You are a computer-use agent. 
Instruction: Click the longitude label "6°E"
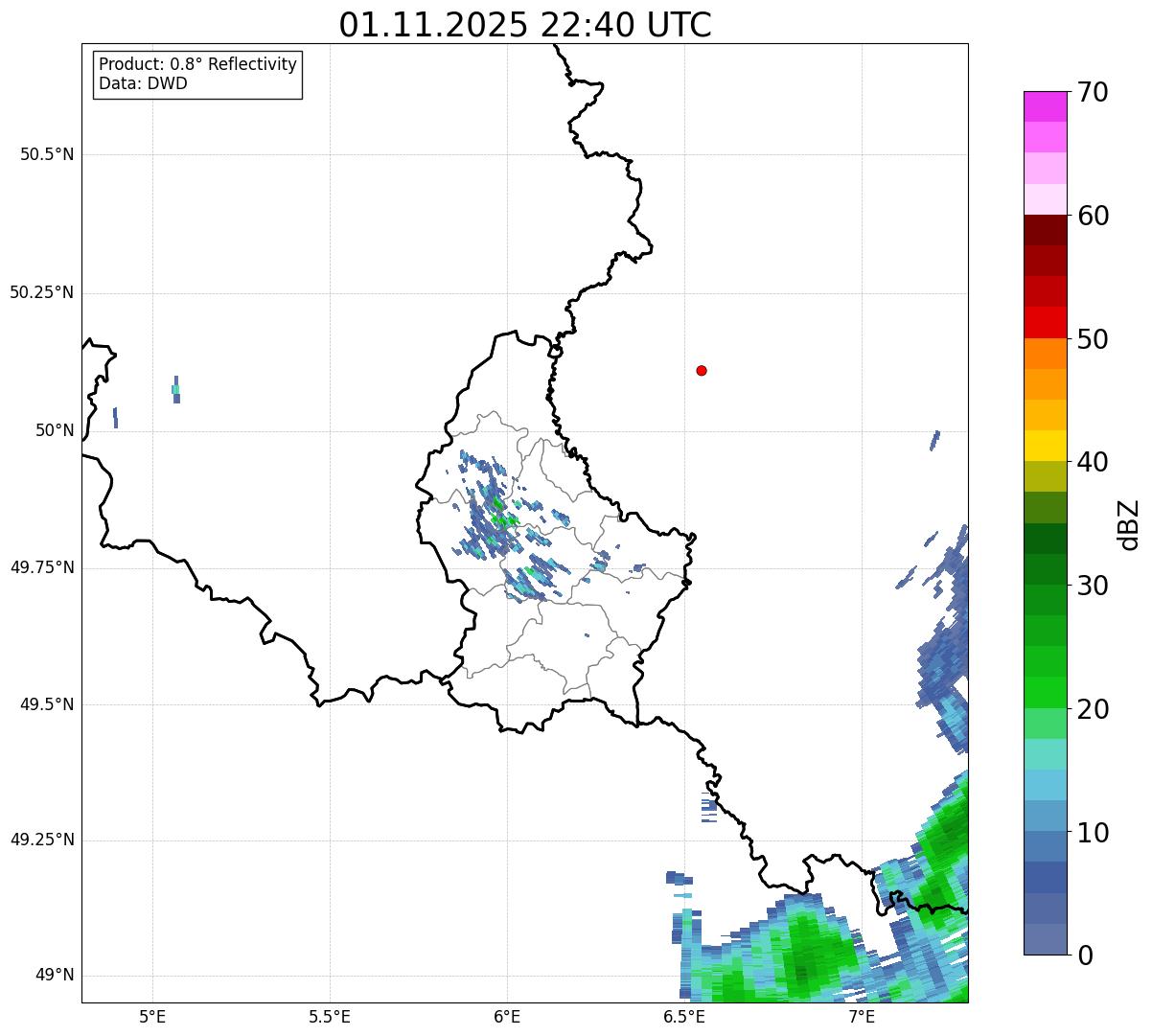click(x=507, y=1016)
